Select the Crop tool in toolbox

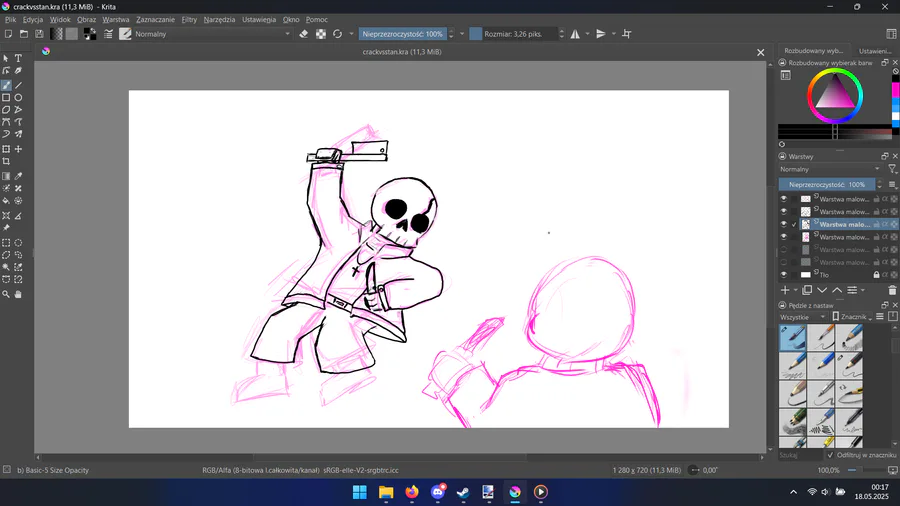click(x=6, y=162)
